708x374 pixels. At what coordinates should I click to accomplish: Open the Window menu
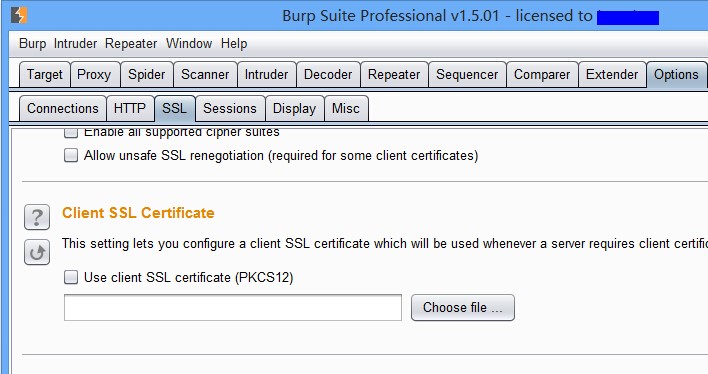[x=189, y=44]
